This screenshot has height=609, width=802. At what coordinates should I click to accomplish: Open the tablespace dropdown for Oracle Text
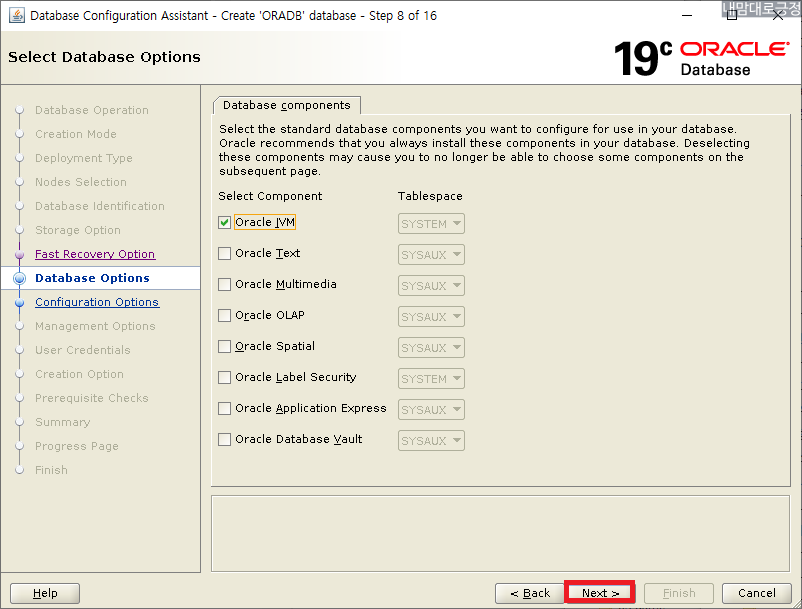(x=431, y=255)
